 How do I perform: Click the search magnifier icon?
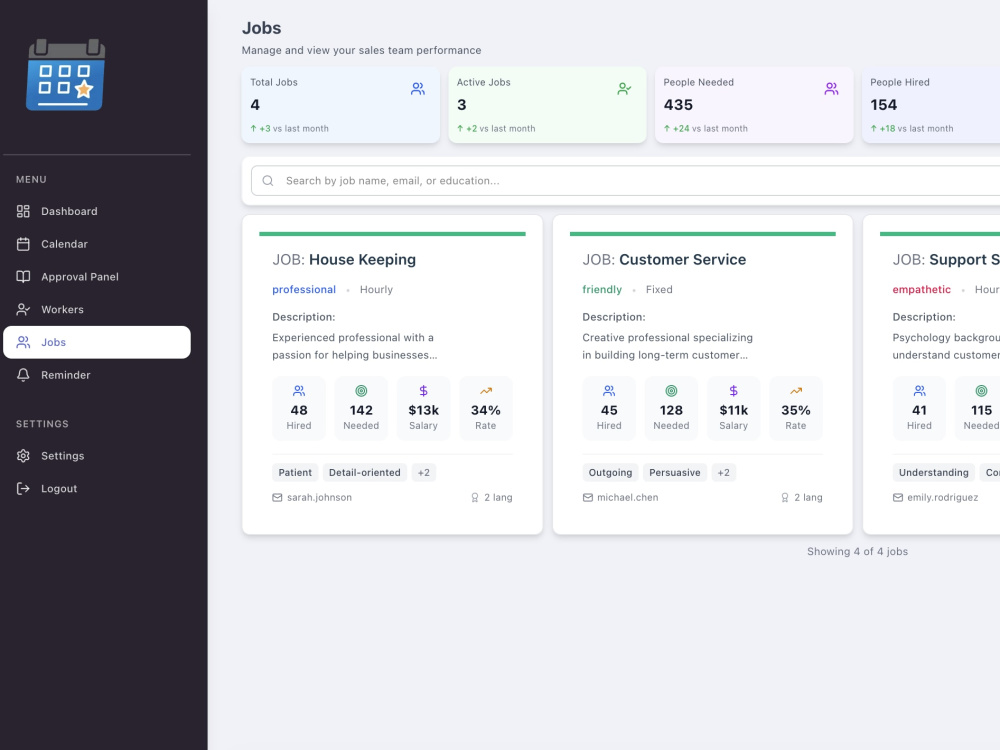(268, 181)
